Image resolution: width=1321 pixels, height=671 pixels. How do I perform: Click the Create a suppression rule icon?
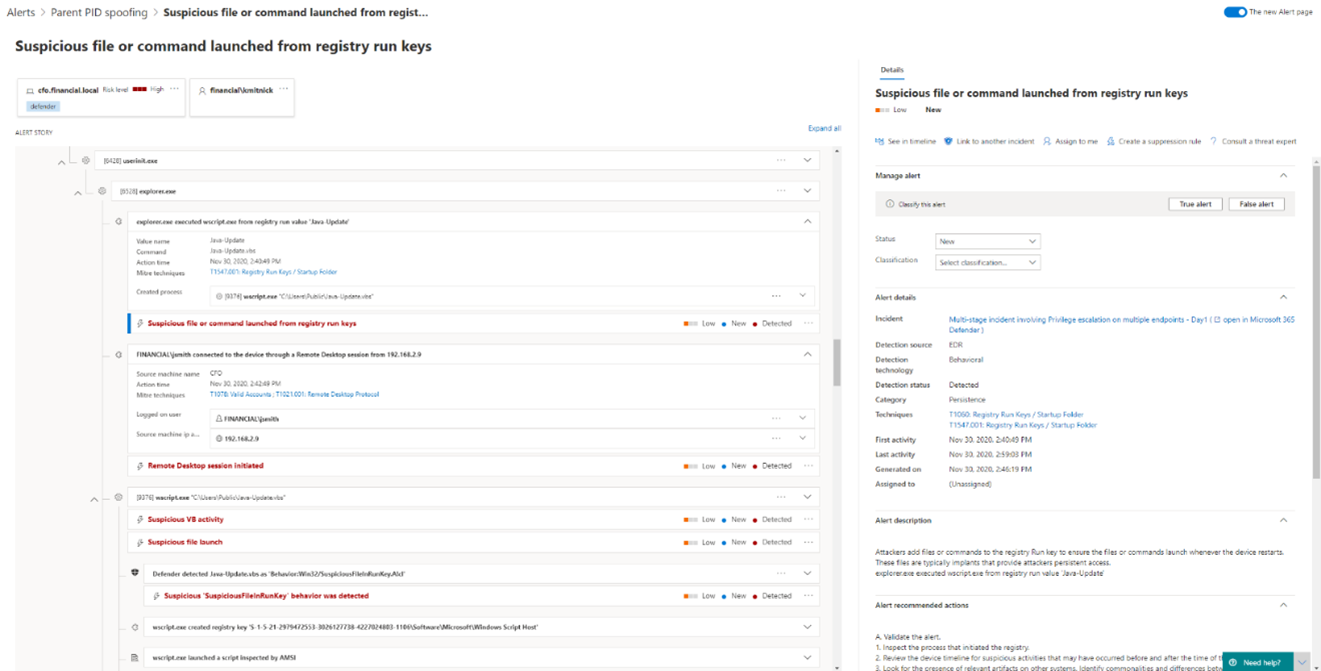click(1109, 141)
